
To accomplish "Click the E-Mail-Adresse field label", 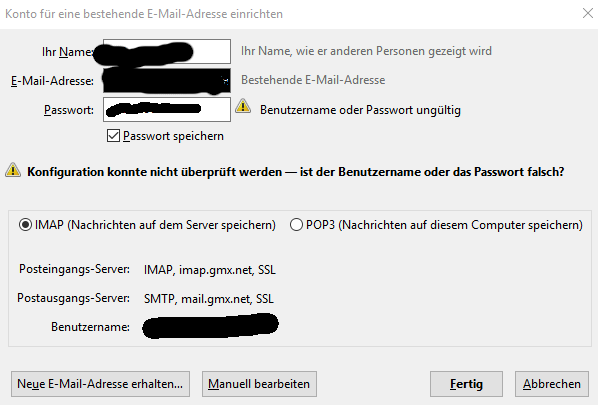I will 52,81.
